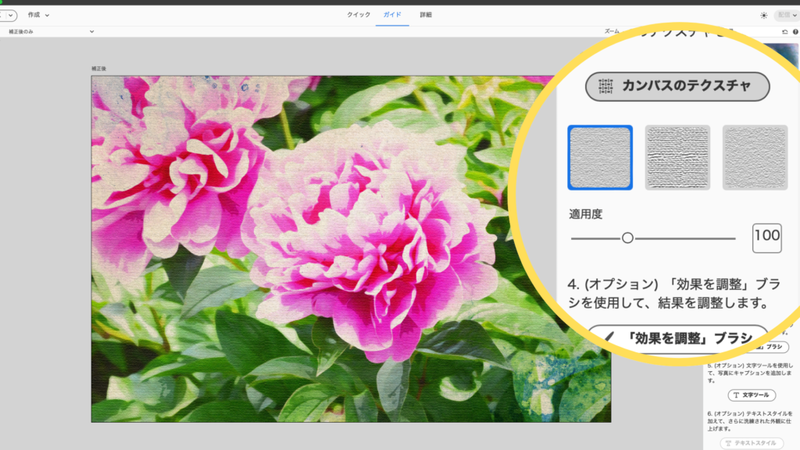Click the open dropdown arrow at top-left
Viewport: 800px width, 450px height.
pos(10,15)
